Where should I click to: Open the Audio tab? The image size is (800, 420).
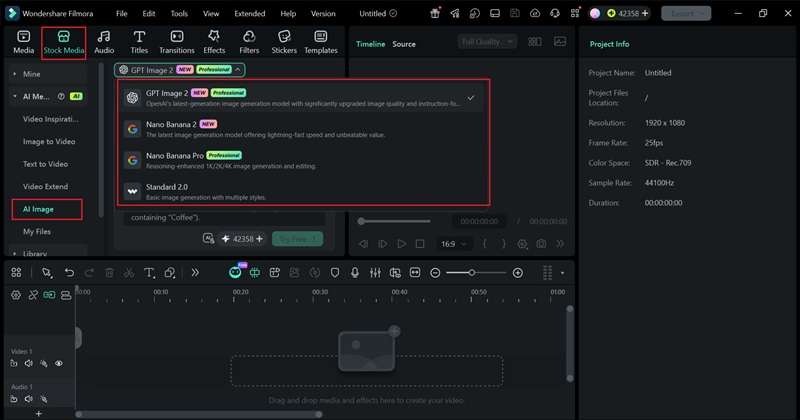click(x=104, y=42)
